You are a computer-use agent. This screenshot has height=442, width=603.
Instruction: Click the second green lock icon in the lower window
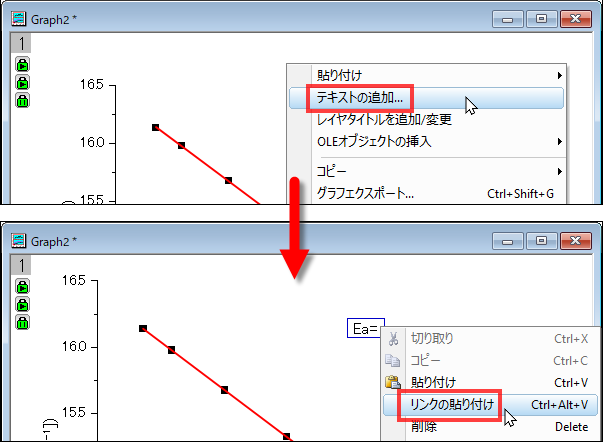(22, 305)
